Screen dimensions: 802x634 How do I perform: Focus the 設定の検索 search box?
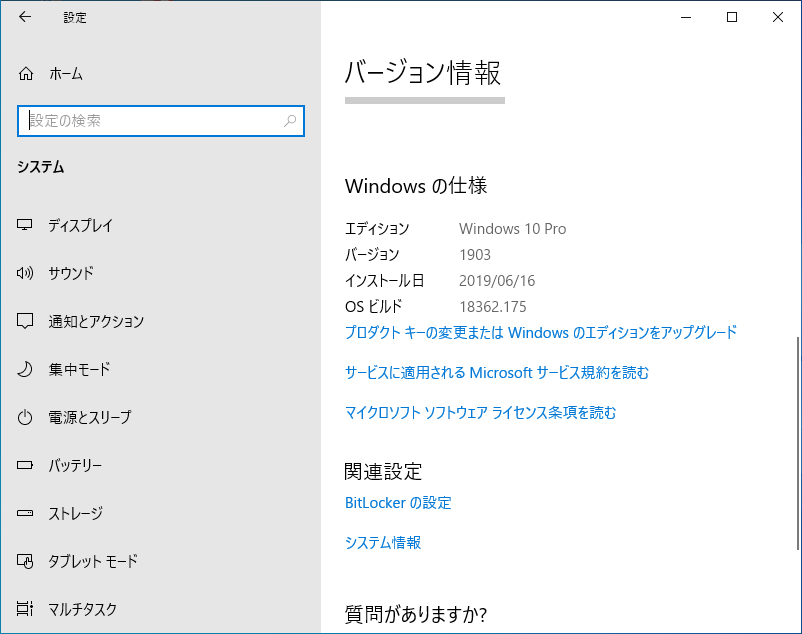pyautogui.click(x=161, y=121)
